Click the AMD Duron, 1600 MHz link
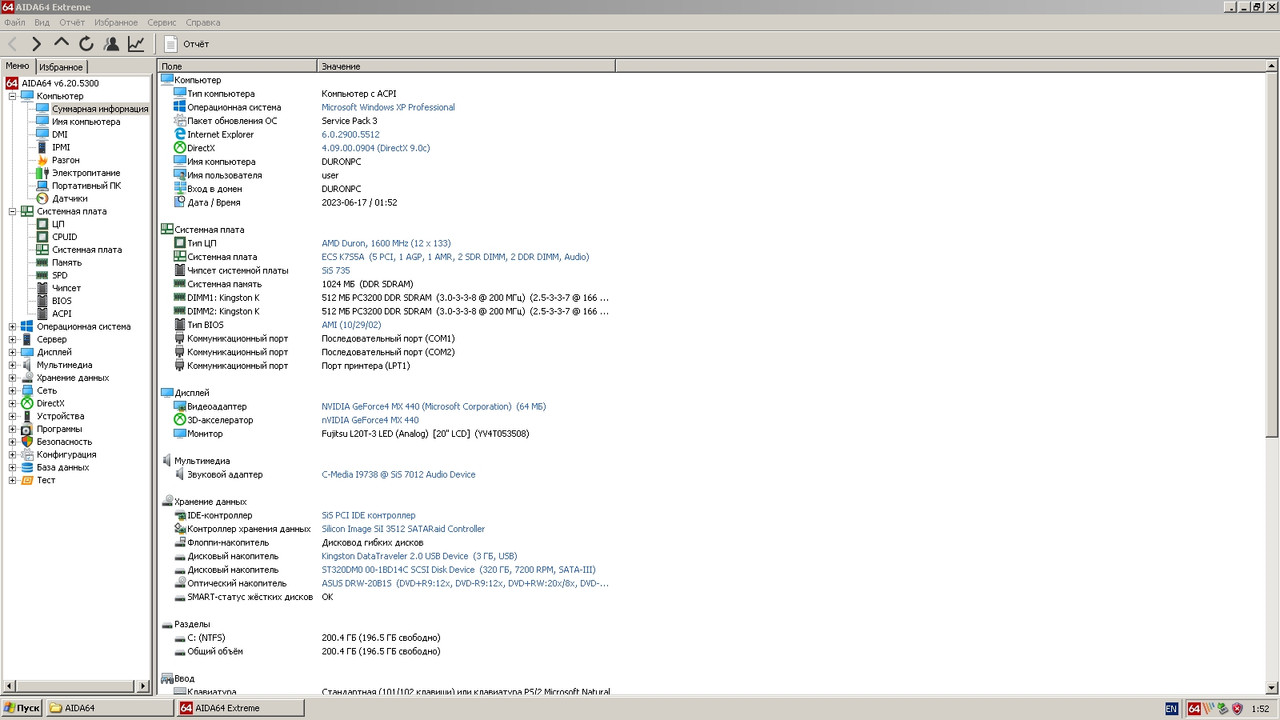 click(386, 243)
